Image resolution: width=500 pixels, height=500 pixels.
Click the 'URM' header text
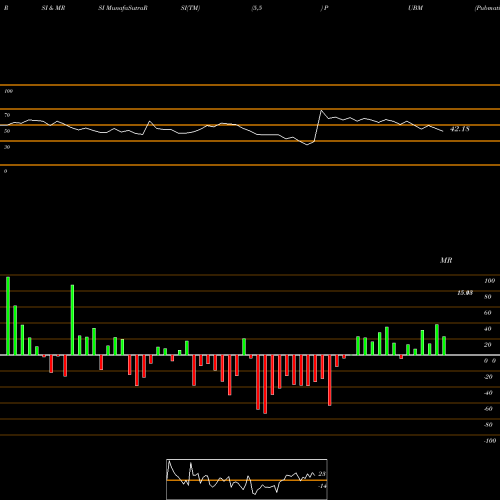[416, 8]
